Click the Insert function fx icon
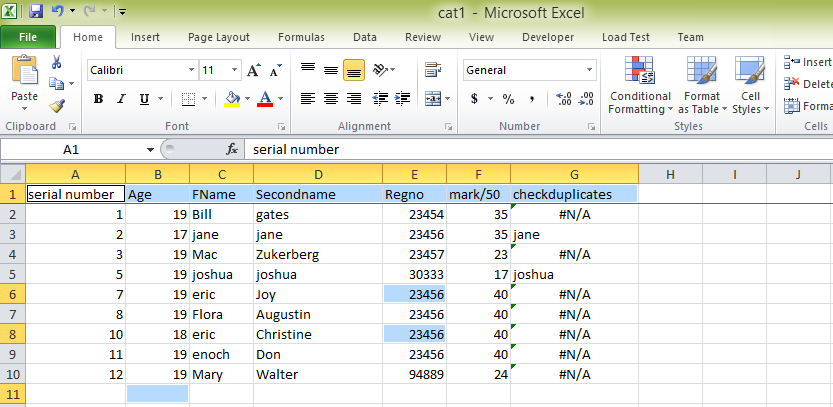 (232, 149)
